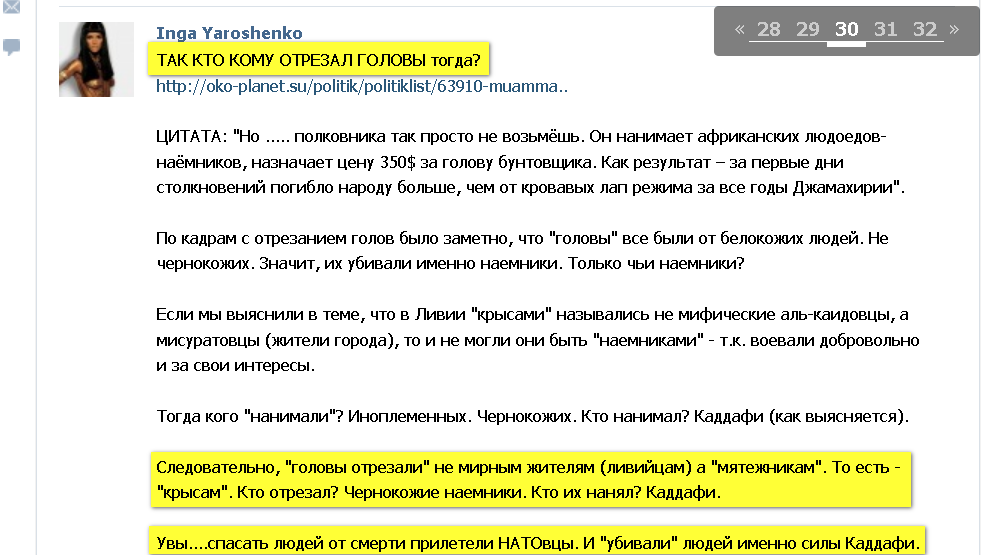Click highlighted text starting "Следовательно, "головы отрезали""
999x555 pixels.
(531, 480)
